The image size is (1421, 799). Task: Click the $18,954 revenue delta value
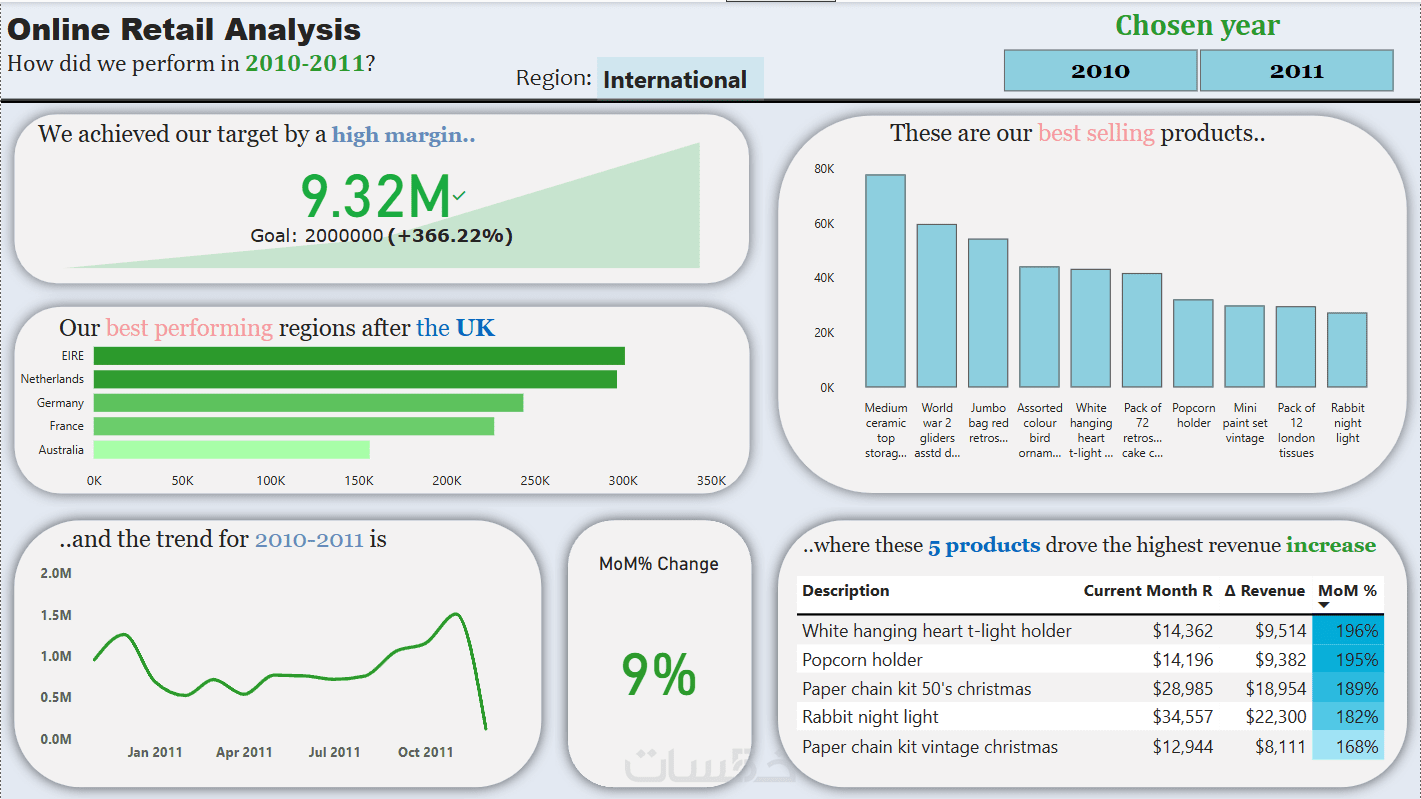(1275, 689)
